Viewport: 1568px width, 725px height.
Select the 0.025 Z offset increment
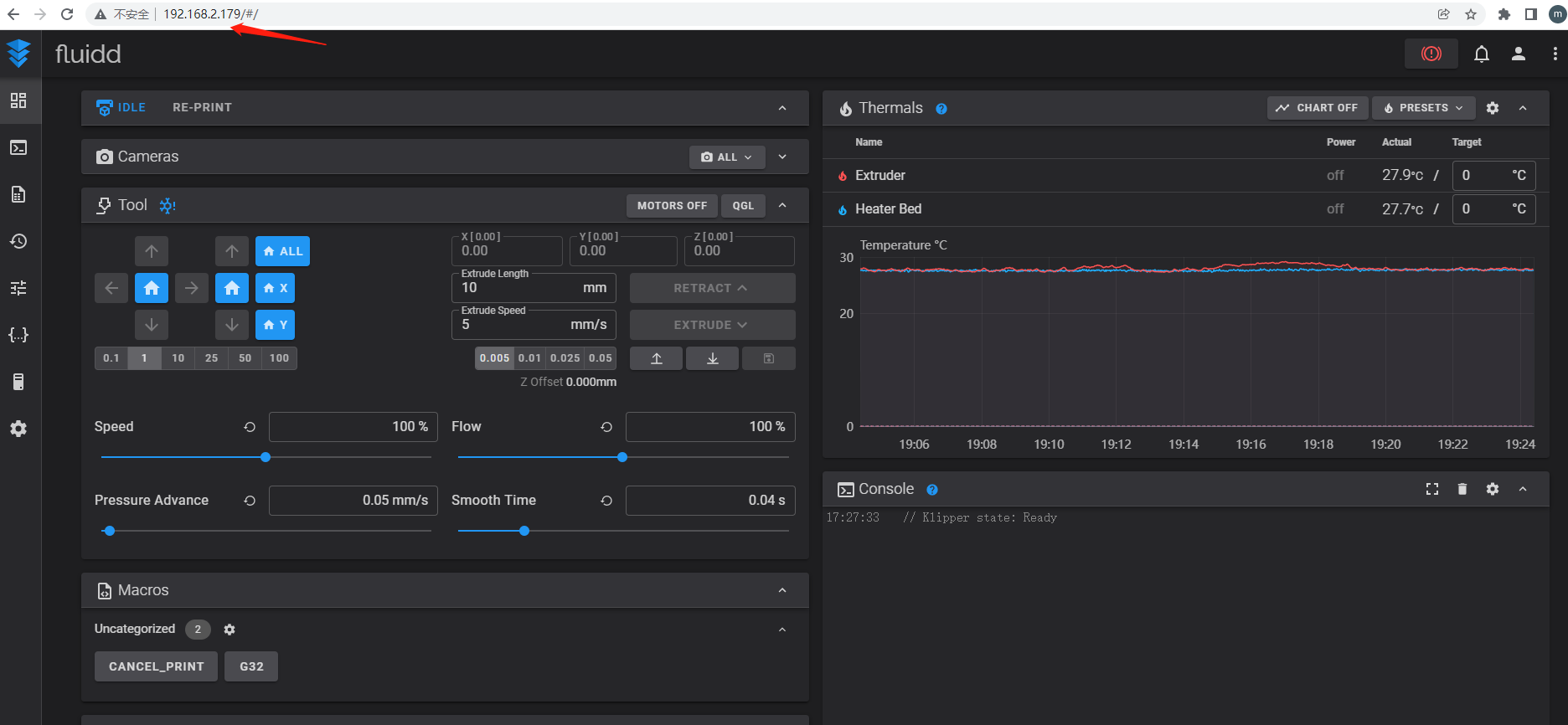click(x=565, y=358)
